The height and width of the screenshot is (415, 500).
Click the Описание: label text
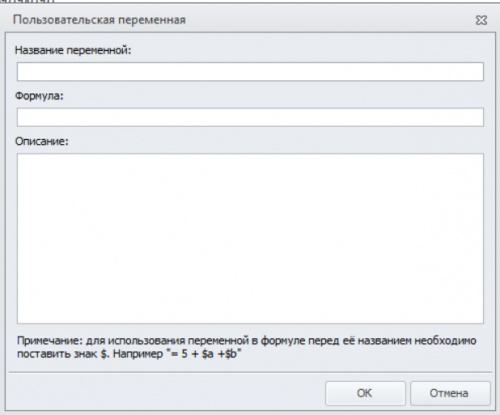42,141
